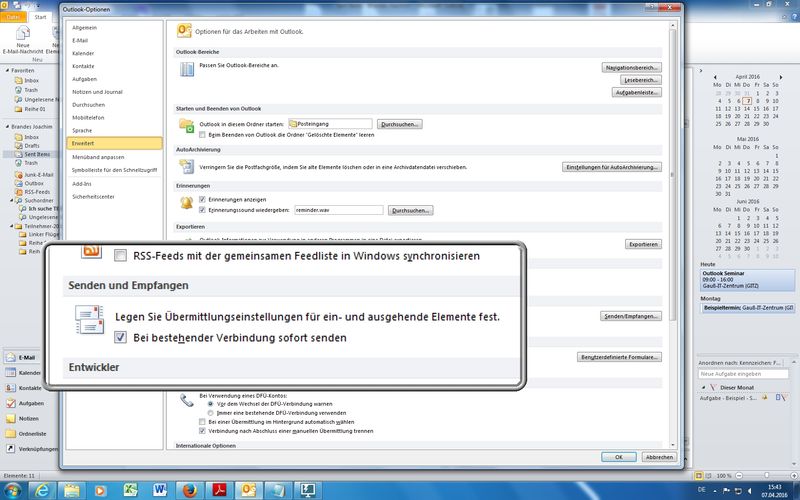Open Outlook Seminar appointment in To-Do bar
Screen dimensions: 800x500
pos(747,280)
